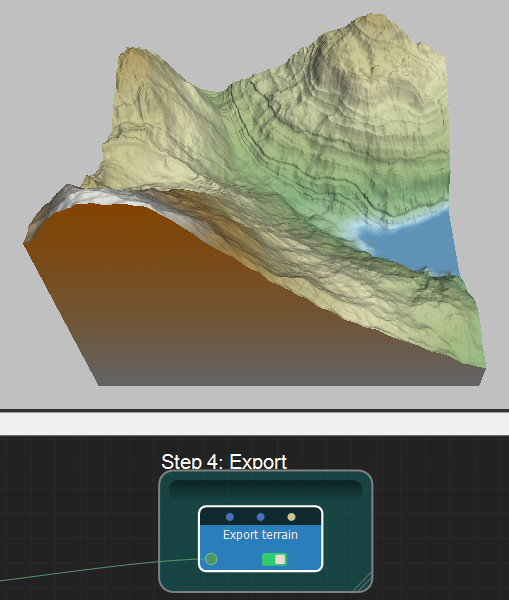Click the tallest peak in the 3D preview
Screen dimensions: 509x600
(x=369, y=19)
